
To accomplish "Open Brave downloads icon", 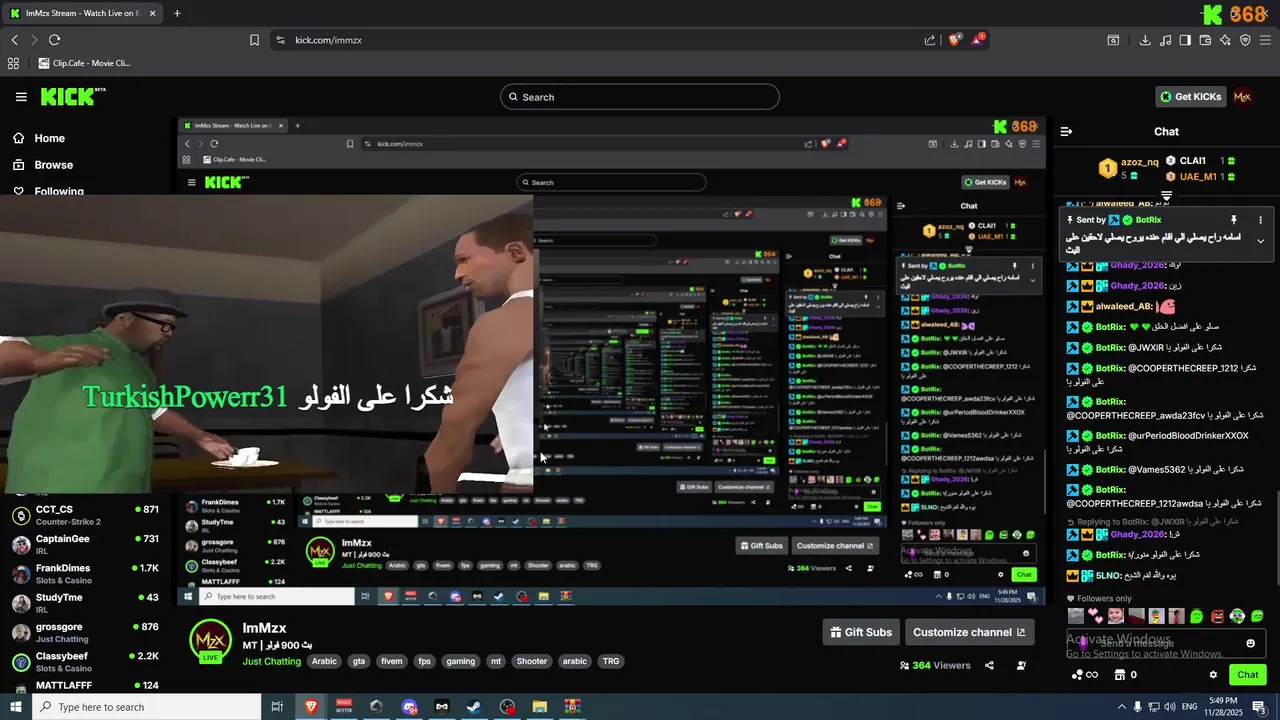I will [1145, 40].
